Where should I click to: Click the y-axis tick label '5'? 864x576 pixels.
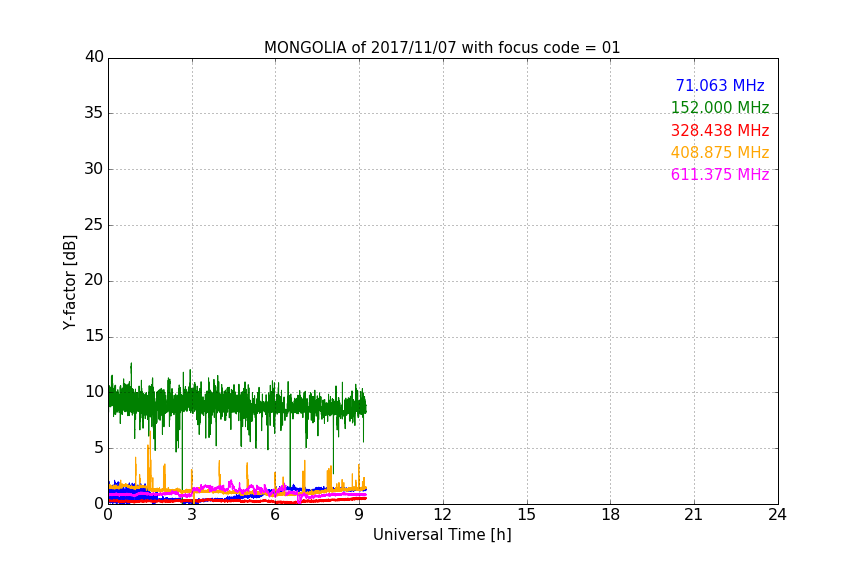pos(99,448)
